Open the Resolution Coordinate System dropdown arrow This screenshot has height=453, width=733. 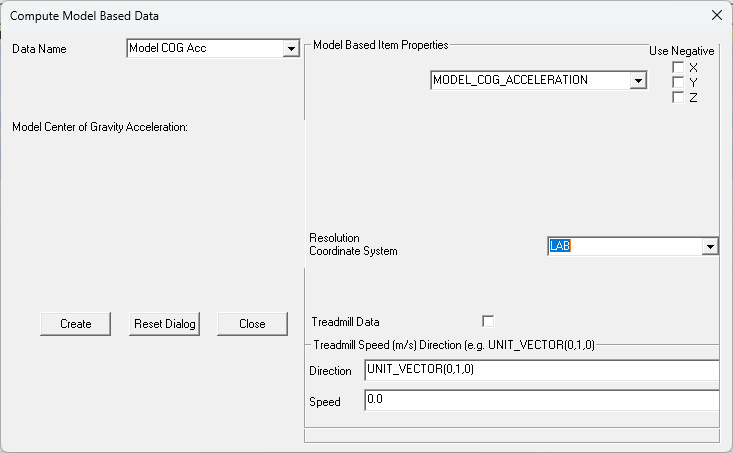710,246
